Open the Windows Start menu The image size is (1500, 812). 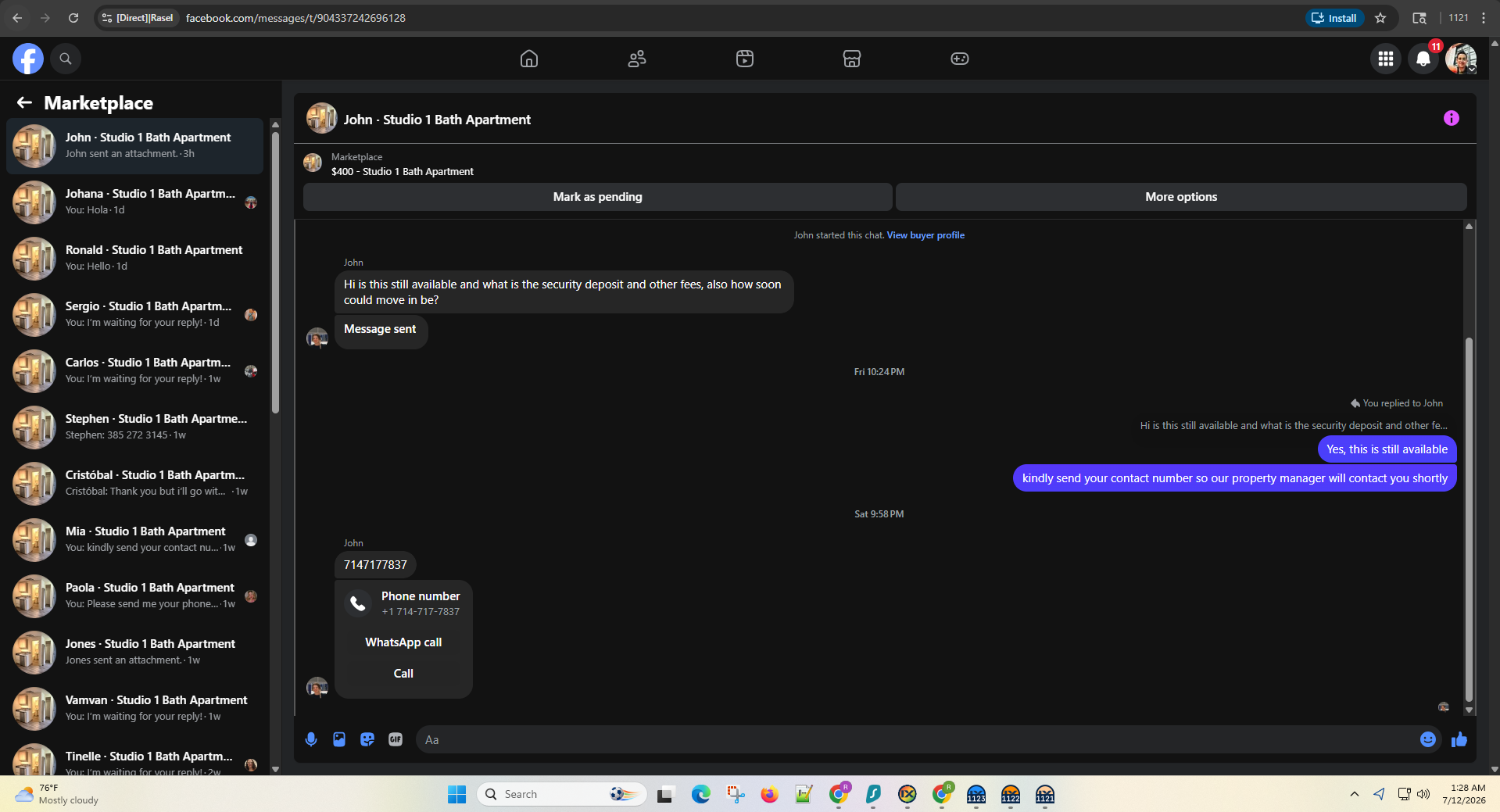coord(456,794)
